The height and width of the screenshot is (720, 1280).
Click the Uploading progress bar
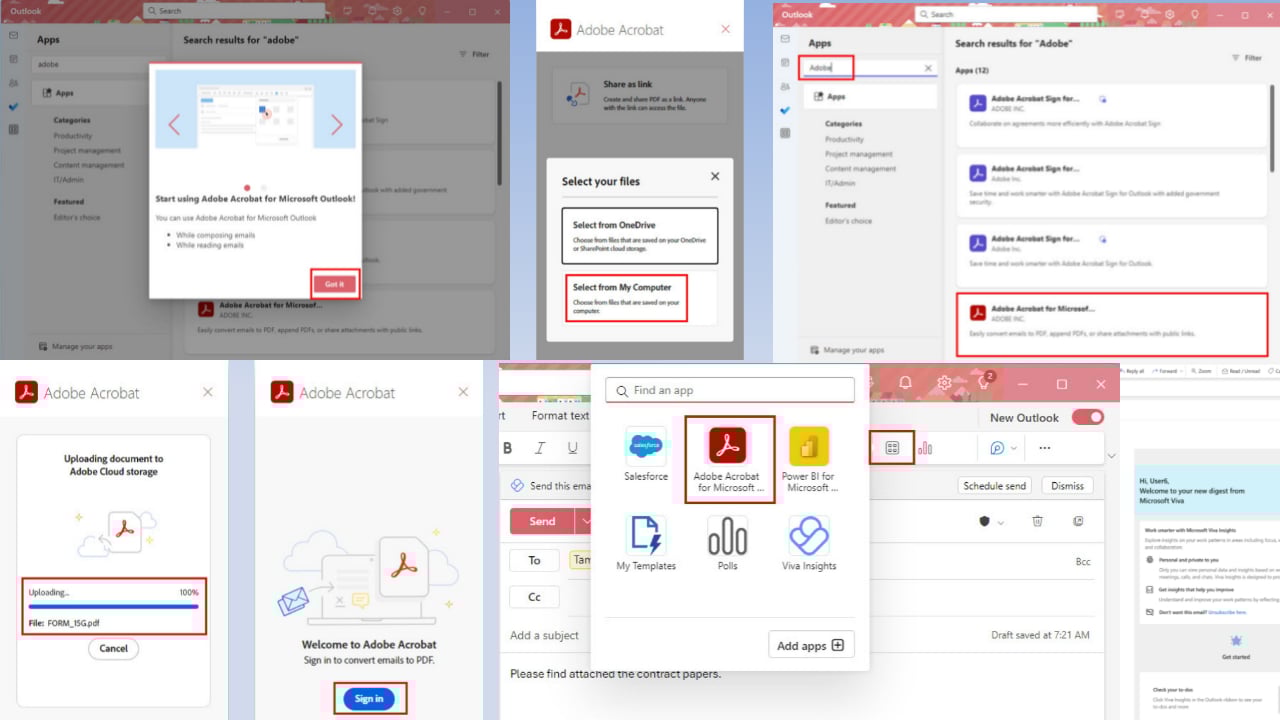[x=113, y=607]
